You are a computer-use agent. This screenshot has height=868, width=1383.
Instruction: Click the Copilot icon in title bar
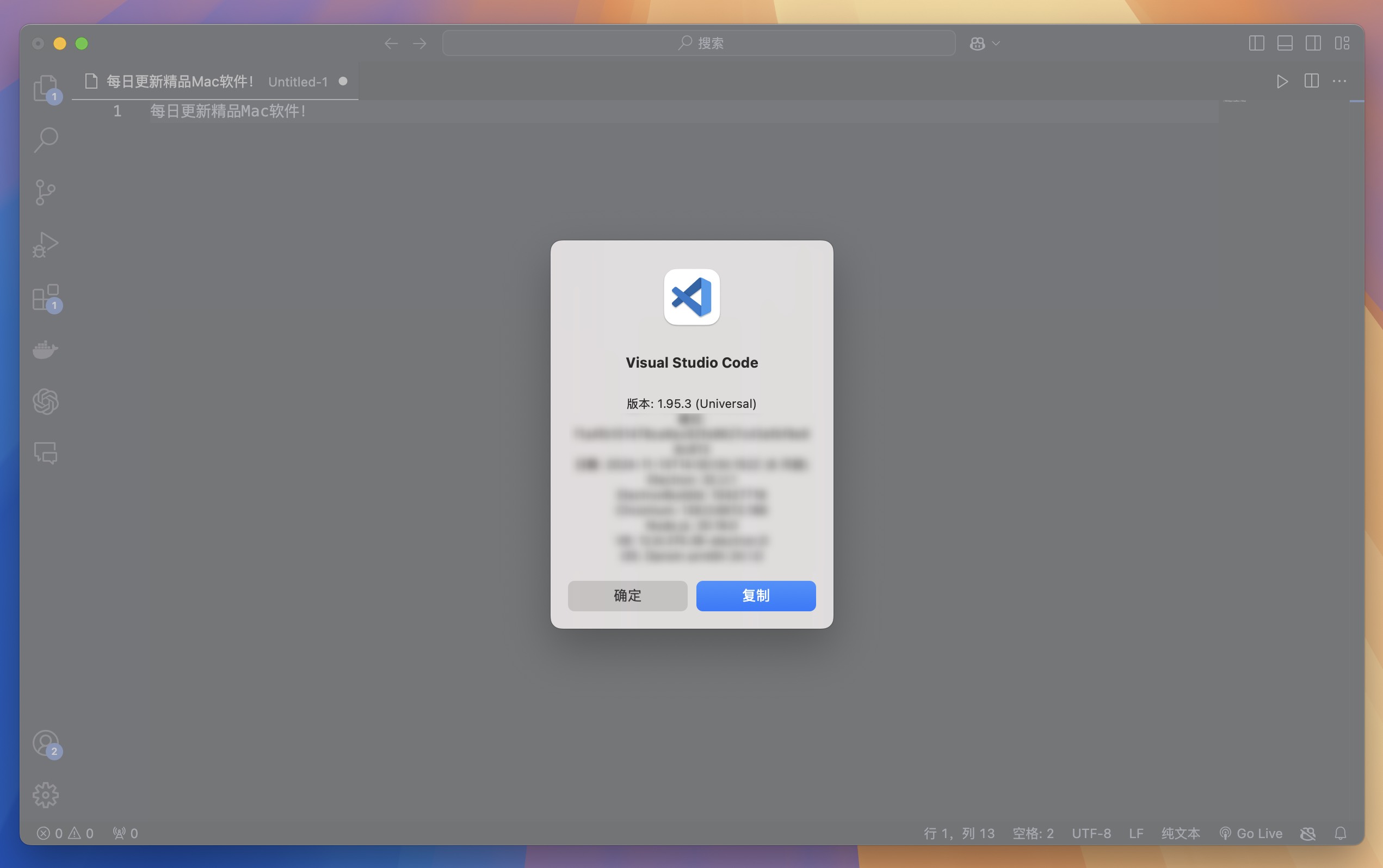pos(977,43)
